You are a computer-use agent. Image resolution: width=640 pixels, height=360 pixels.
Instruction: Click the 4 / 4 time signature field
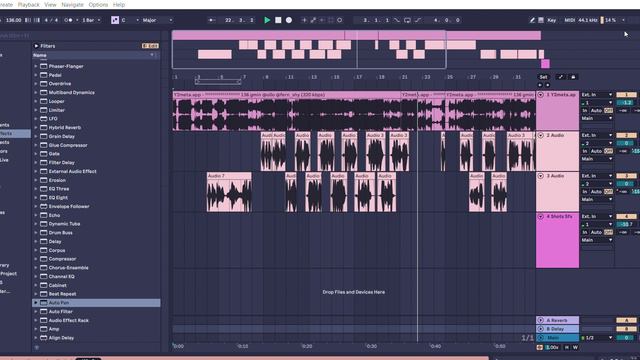tap(51, 20)
